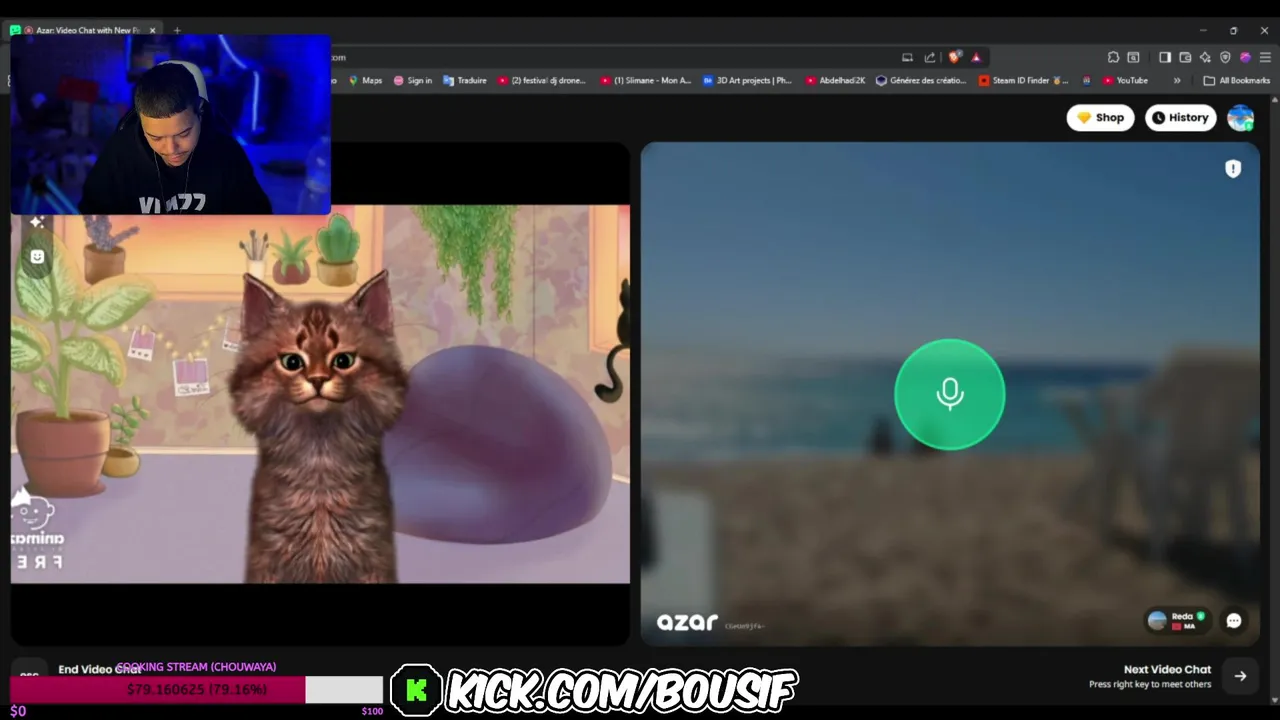Toggle the browser sidebar panel icon
Image resolution: width=1280 pixels, height=720 pixels.
click(1165, 57)
